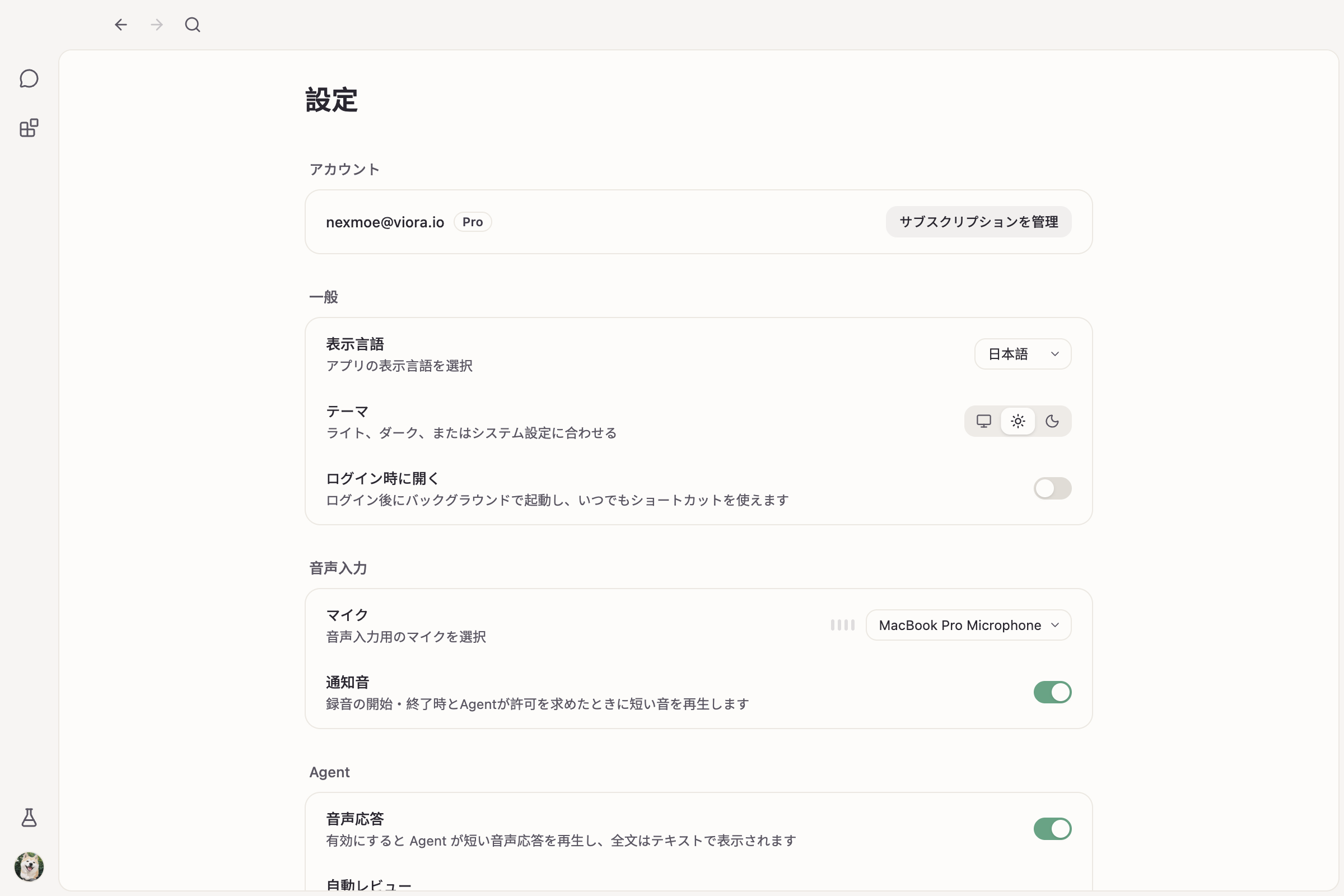Screen dimensions: 1344x896
Task: Open search via magnifying glass icon
Action: coord(193,25)
